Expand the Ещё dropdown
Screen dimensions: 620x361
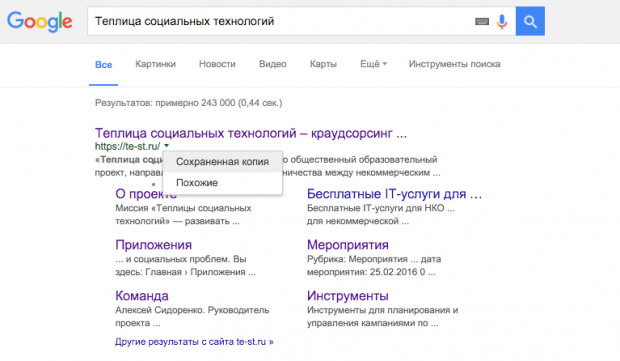click(x=373, y=64)
